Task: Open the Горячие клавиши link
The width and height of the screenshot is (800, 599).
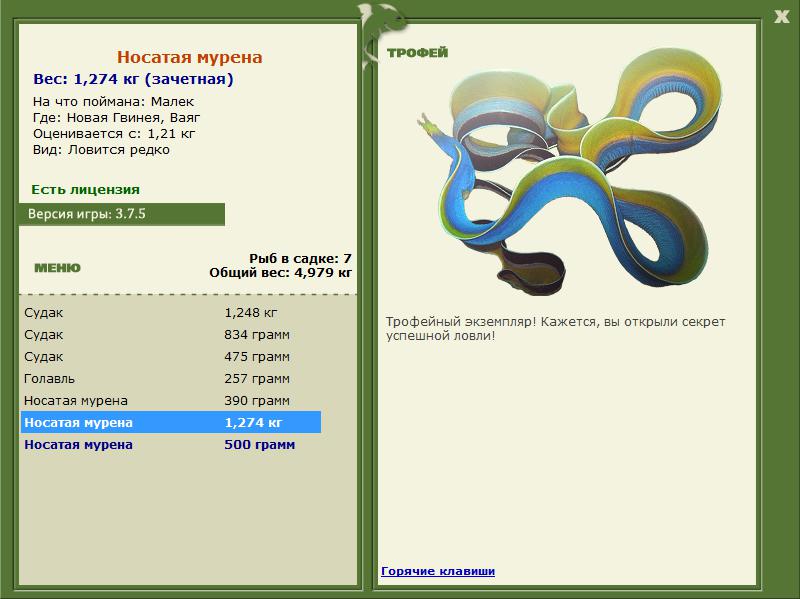Action: [x=438, y=571]
